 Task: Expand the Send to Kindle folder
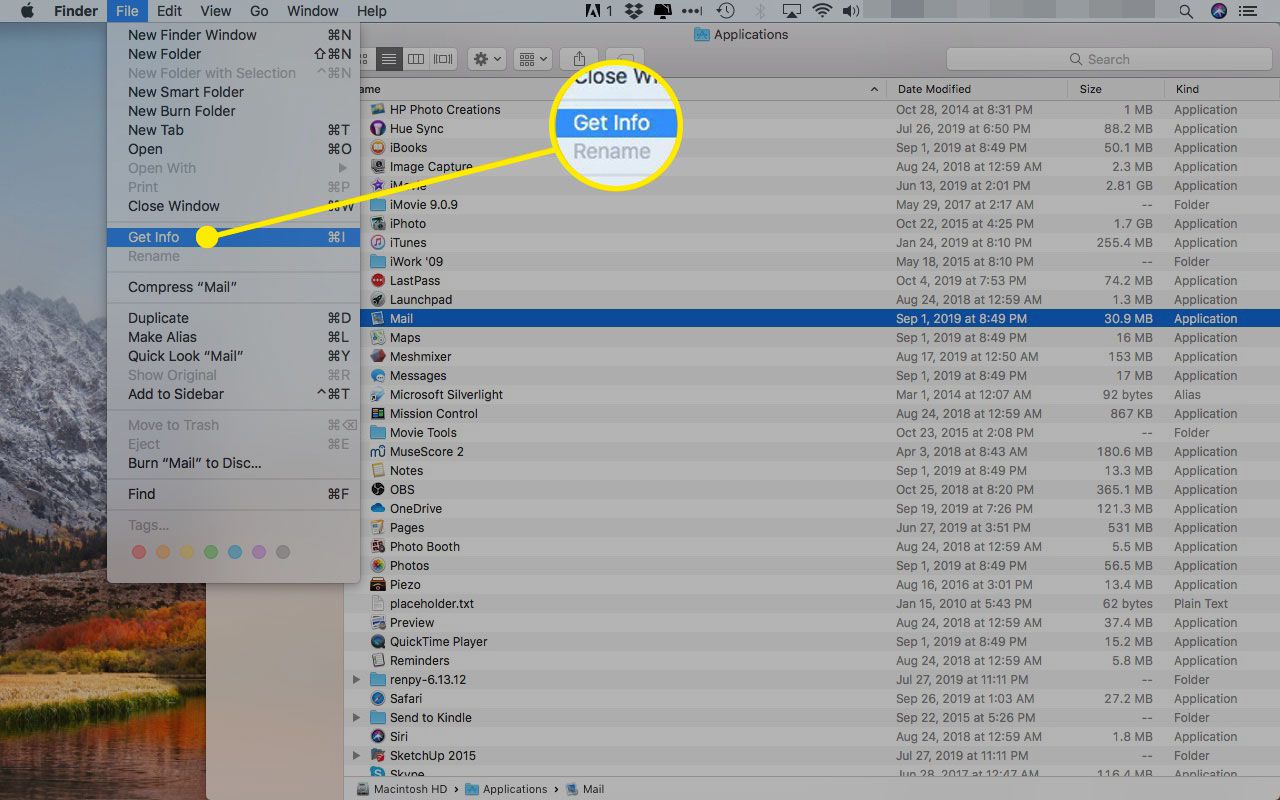357,718
